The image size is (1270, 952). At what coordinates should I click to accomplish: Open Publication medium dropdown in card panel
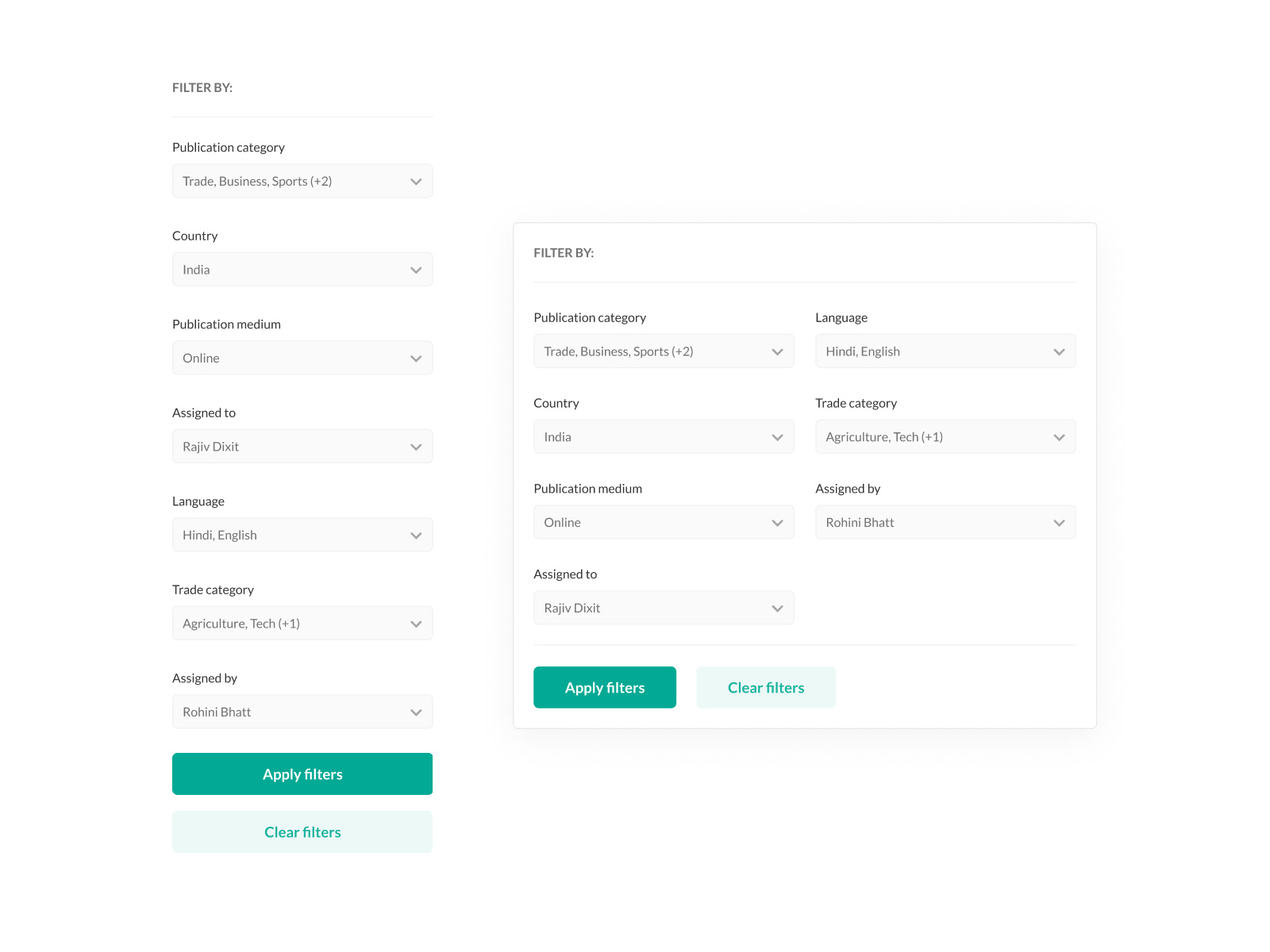tap(664, 523)
